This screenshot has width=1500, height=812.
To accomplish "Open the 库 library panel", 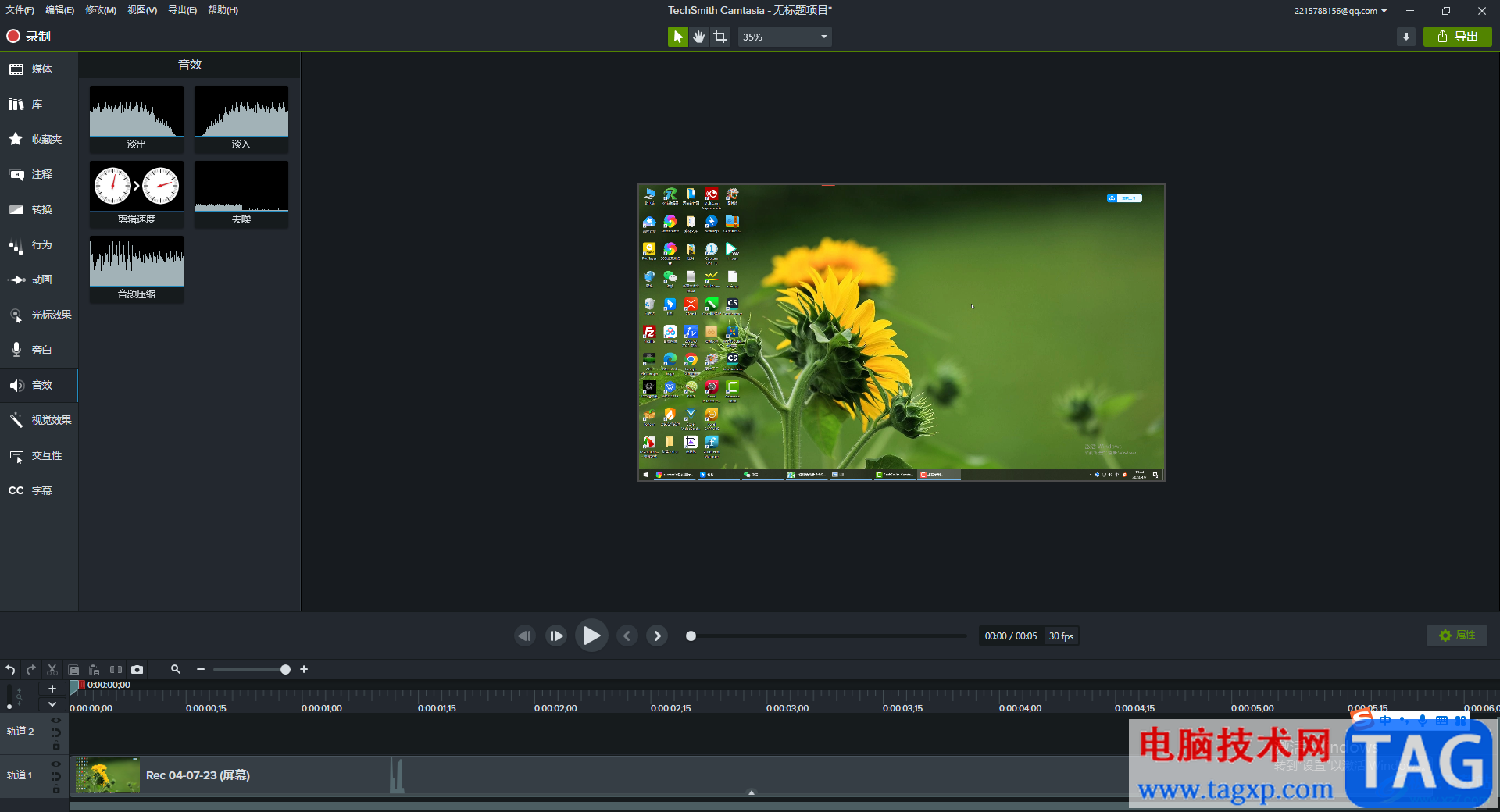I will [39, 104].
